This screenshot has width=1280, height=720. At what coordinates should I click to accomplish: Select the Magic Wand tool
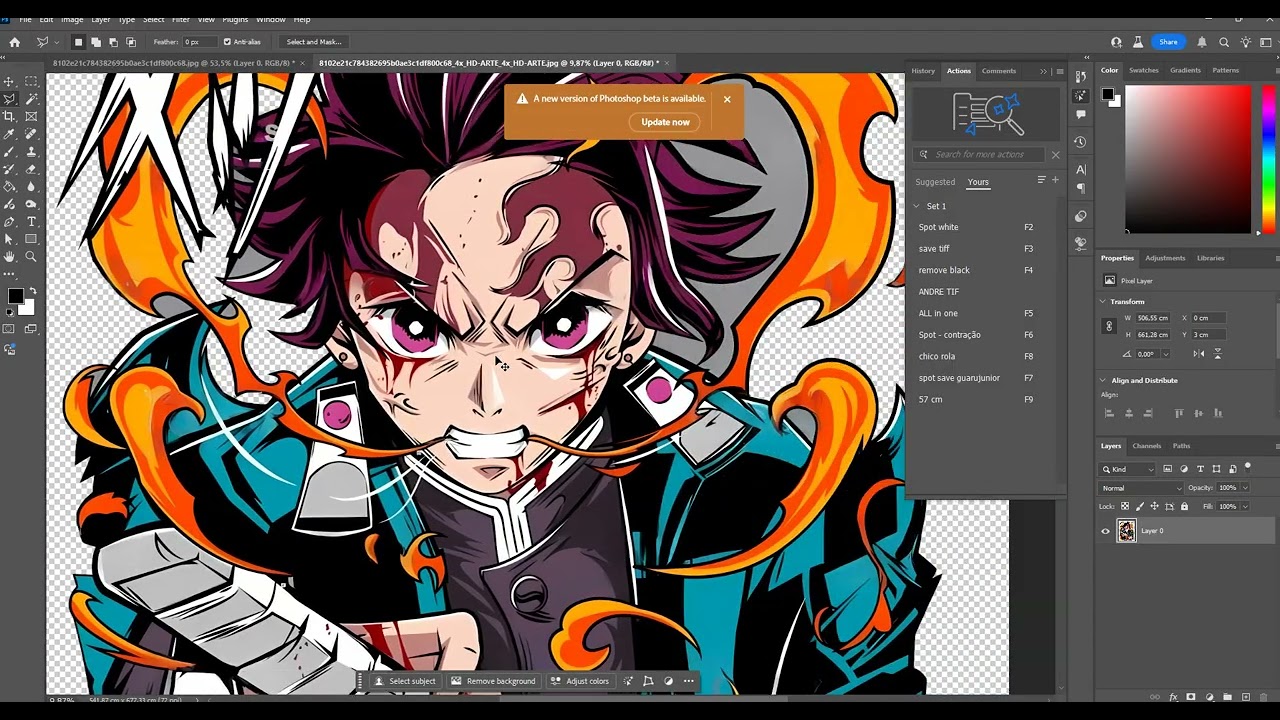coord(31,99)
